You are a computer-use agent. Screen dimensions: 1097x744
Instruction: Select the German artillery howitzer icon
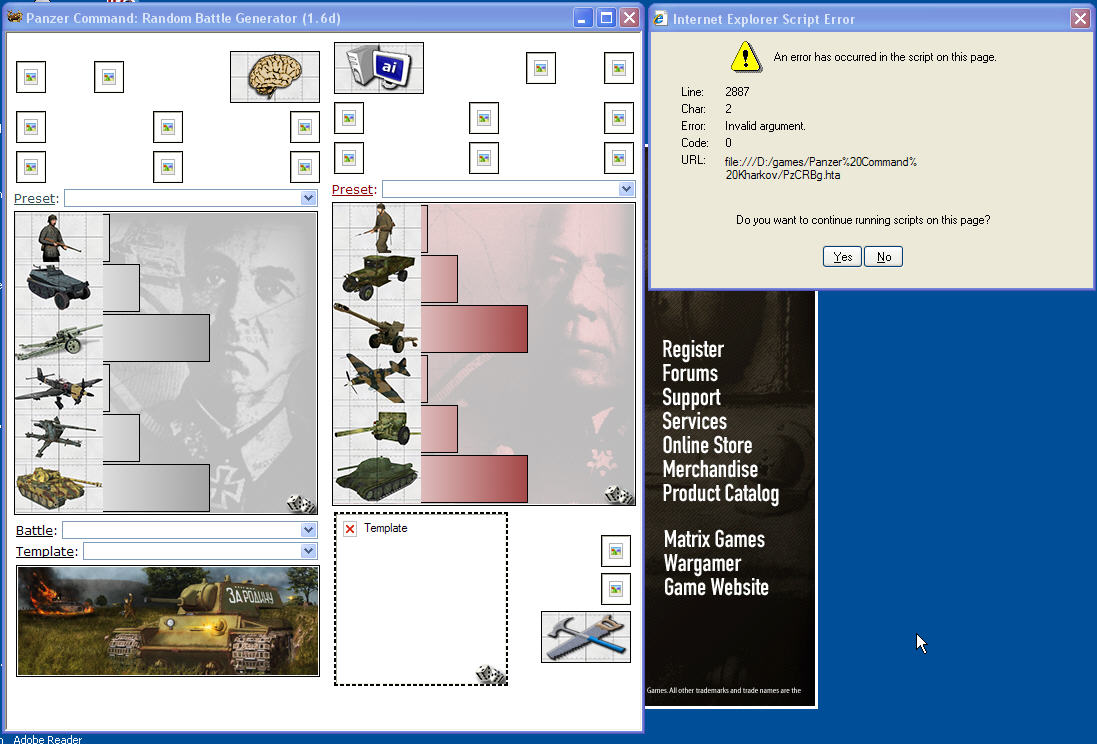(x=59, y=337)
